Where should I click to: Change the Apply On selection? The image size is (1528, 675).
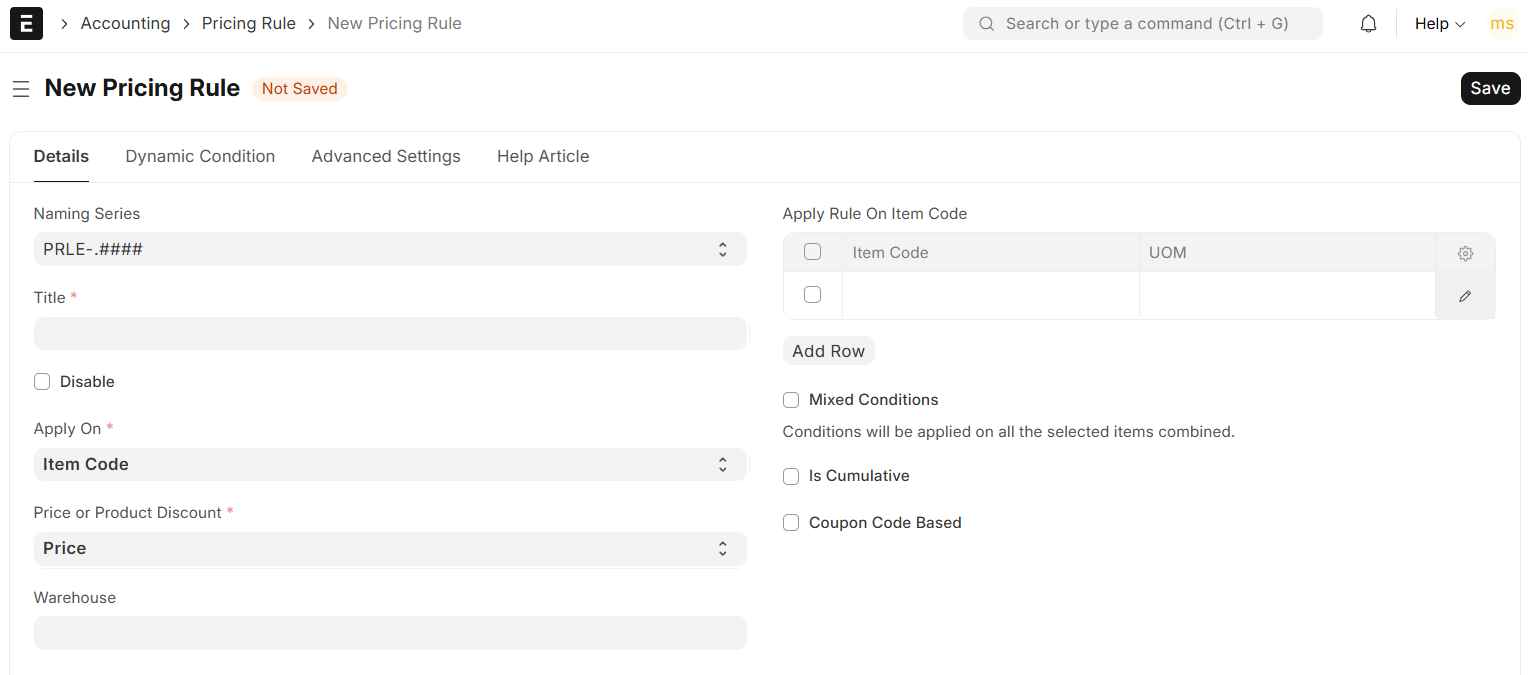pos(390,464)
